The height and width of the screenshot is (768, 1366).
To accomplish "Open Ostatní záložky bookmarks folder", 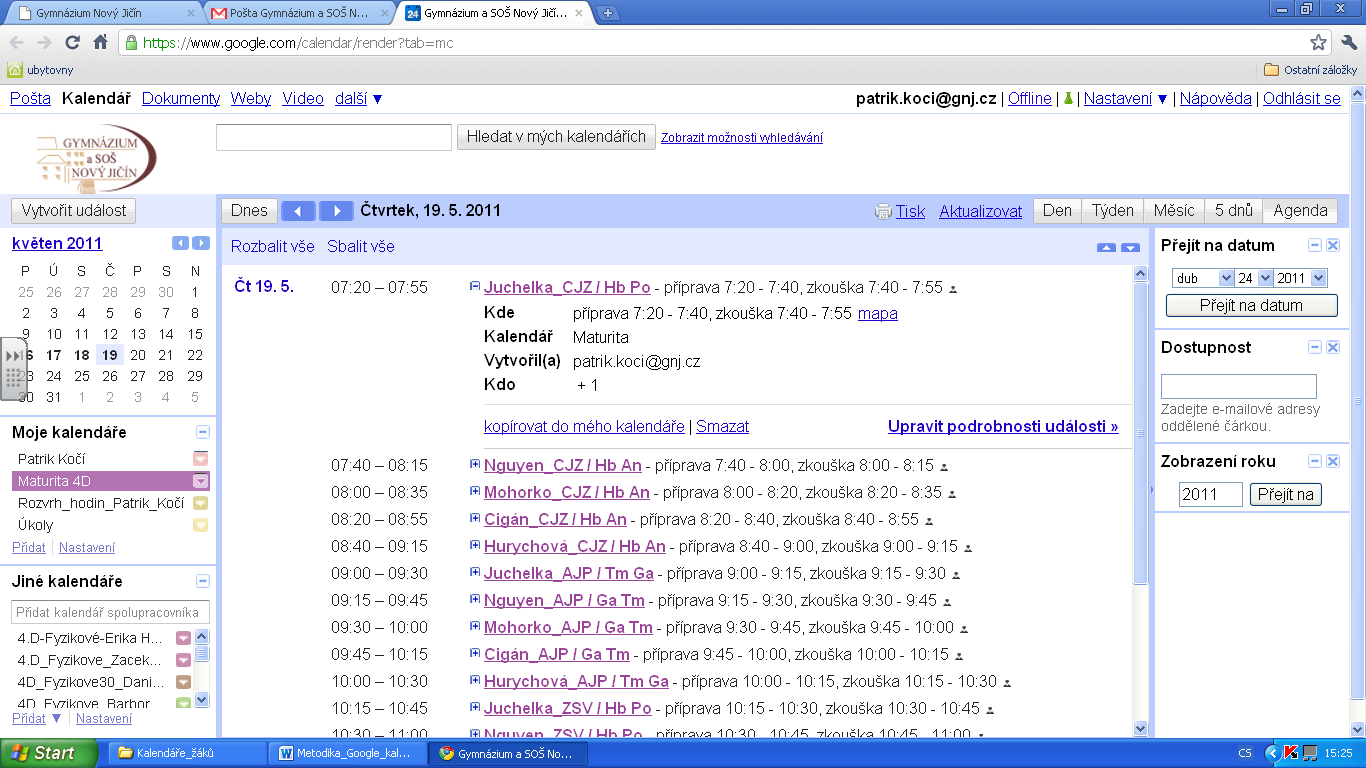I will point(1311,70).
